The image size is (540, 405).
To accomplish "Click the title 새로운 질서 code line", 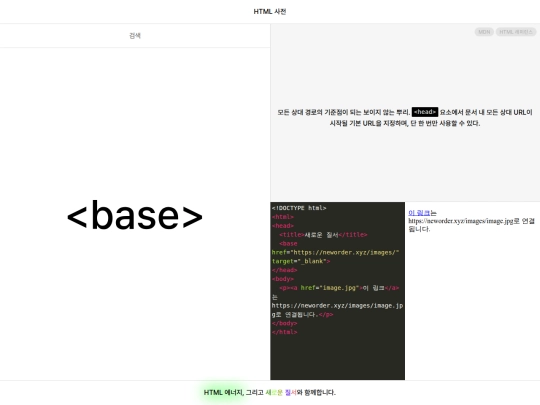I will [323, 235].
